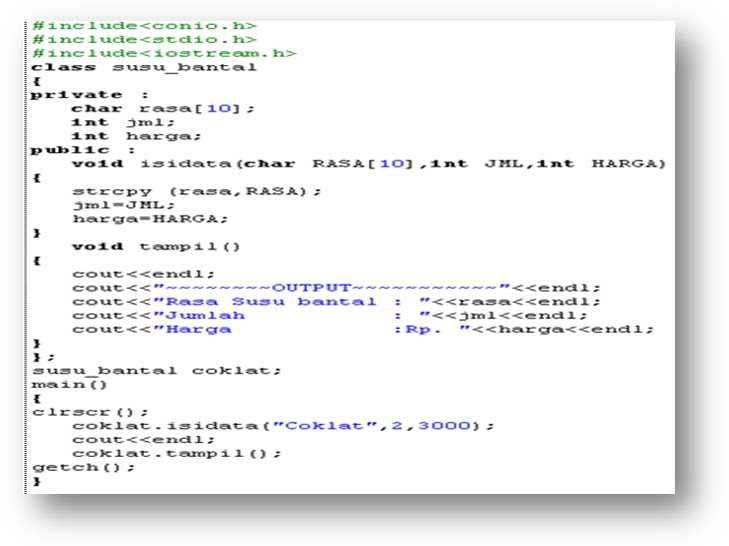The image size is (729, 546).
Task: Place cursor on class susu_bantal declaration
Action: tap(144, 67)
